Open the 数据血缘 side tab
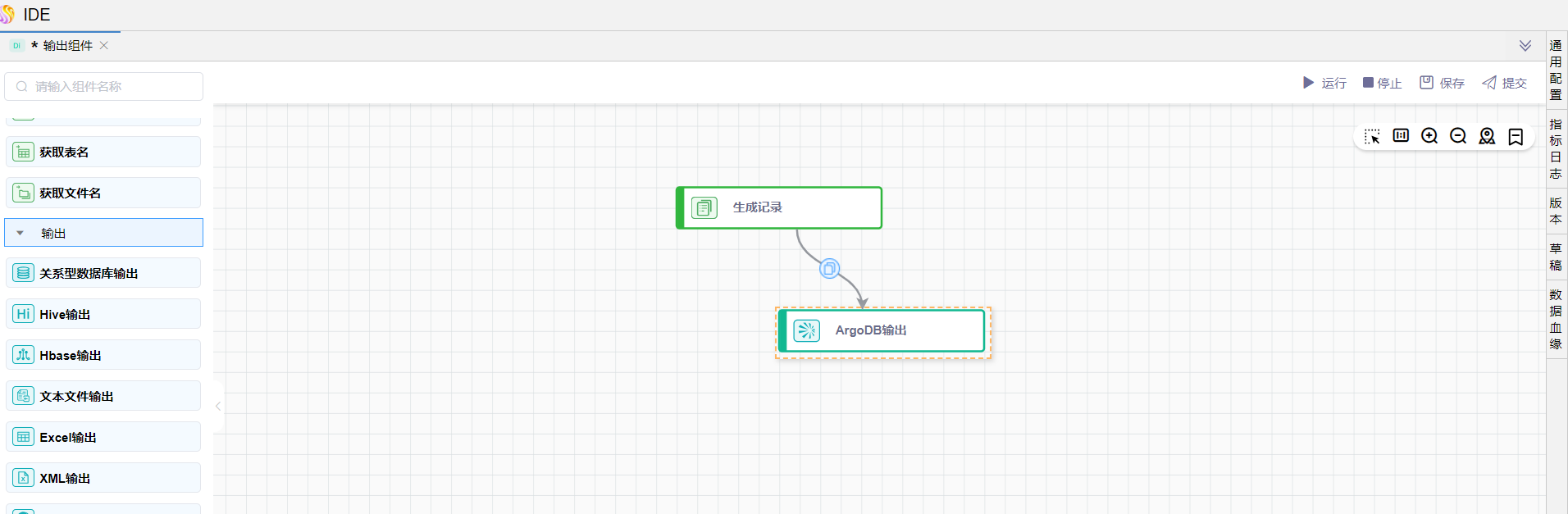 click(1556, 319)
